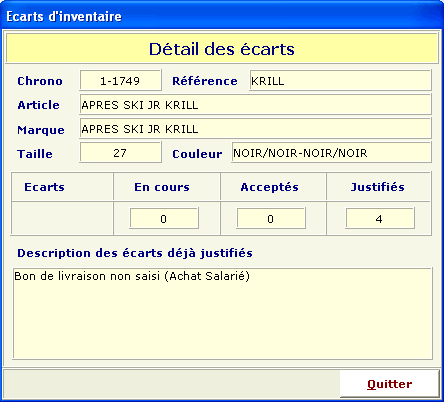Click the 'Marque' label
This screenshot has width=444, height=402.
(41, 130)
